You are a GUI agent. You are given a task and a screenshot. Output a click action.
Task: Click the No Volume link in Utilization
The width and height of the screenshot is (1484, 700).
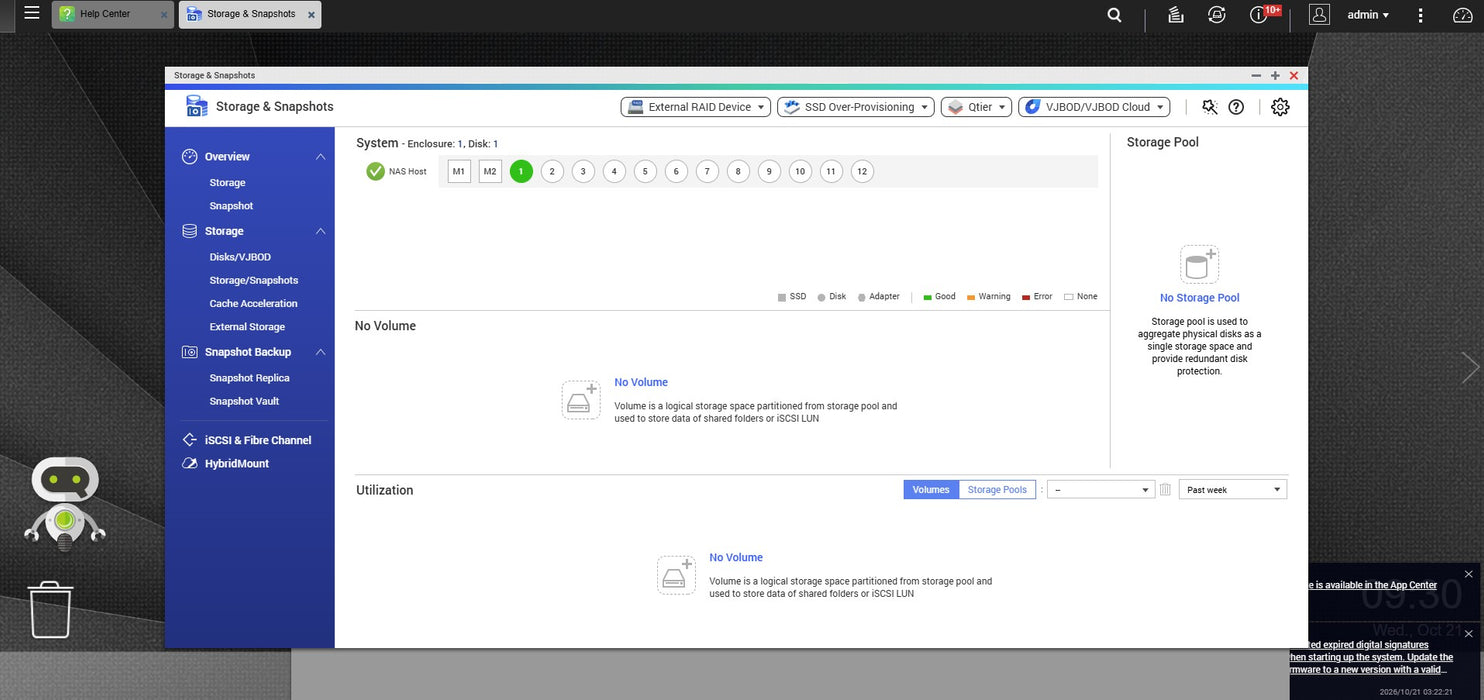tap(736, 558)
